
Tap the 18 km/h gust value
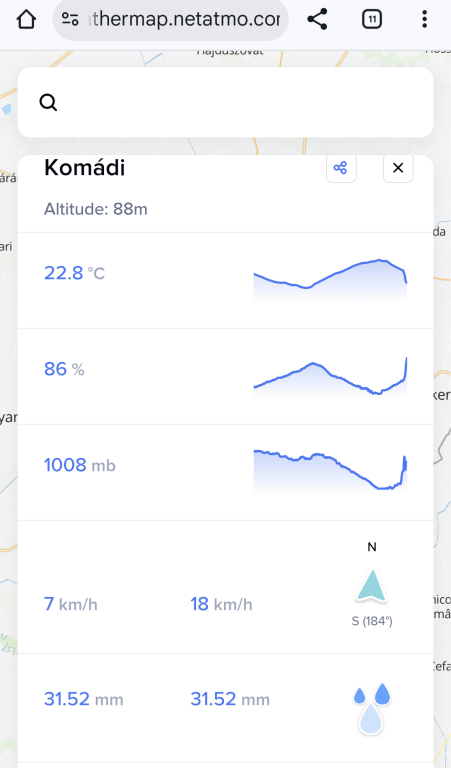(221, 604)
